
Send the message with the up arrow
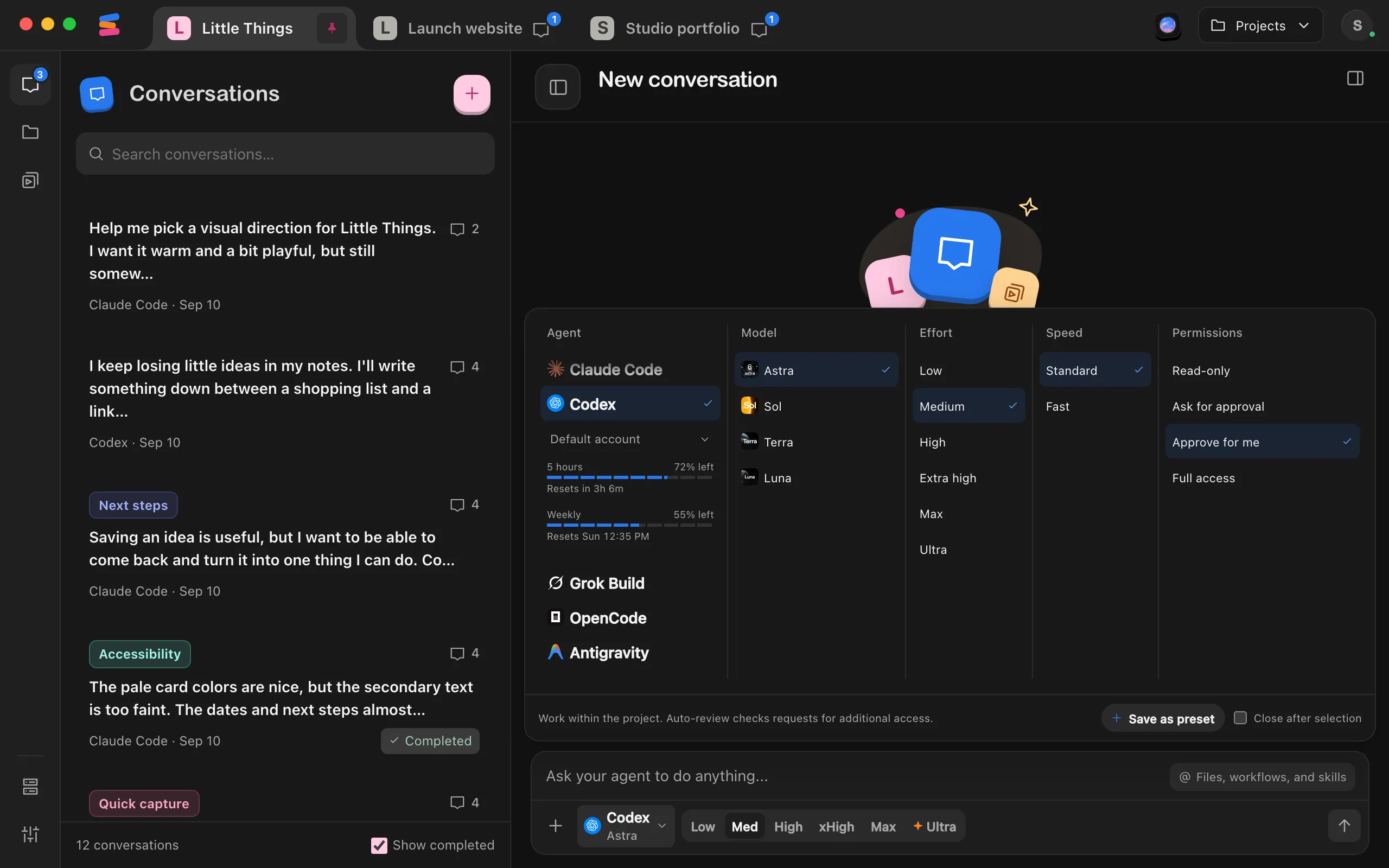coord(1344,826)
